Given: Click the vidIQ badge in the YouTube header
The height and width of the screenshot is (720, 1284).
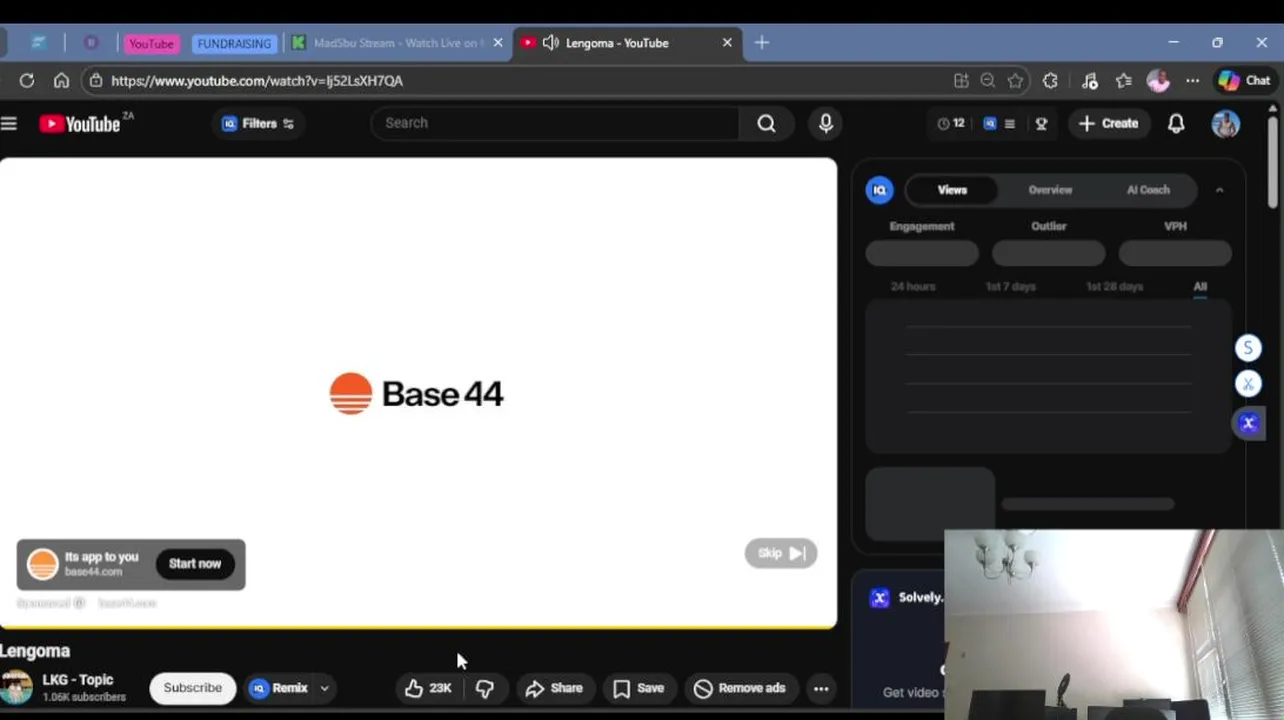Looking at the screenshot, I should tap(990, 124).
